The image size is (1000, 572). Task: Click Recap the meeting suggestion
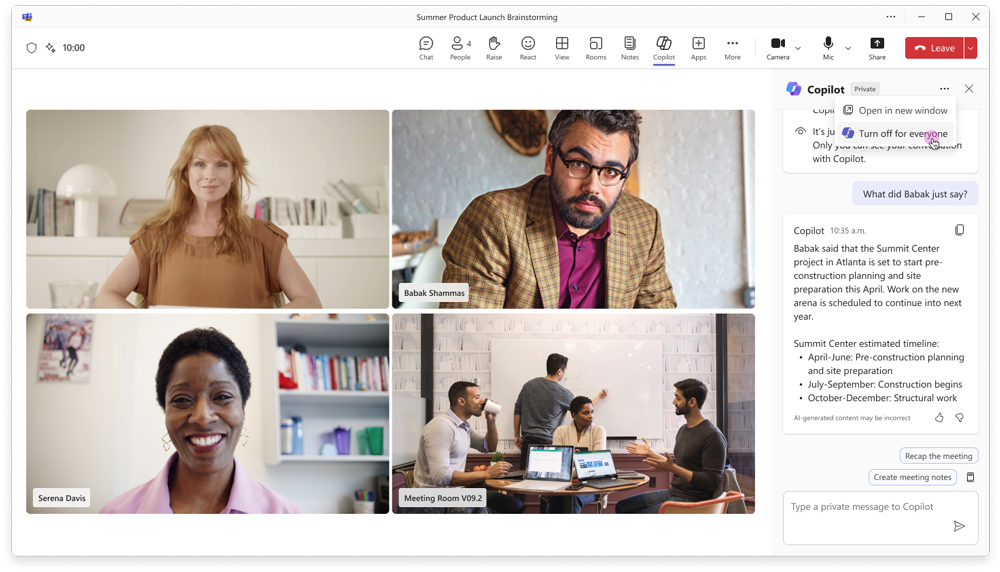coord(938,456)
